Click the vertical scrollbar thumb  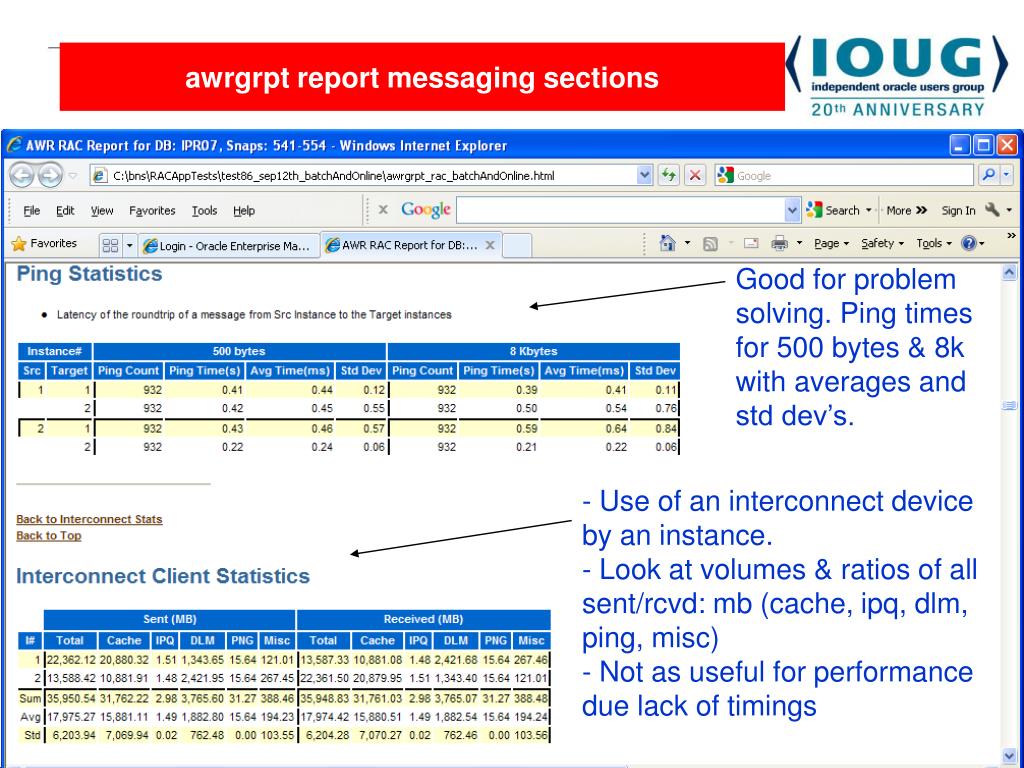point(1010,405)
